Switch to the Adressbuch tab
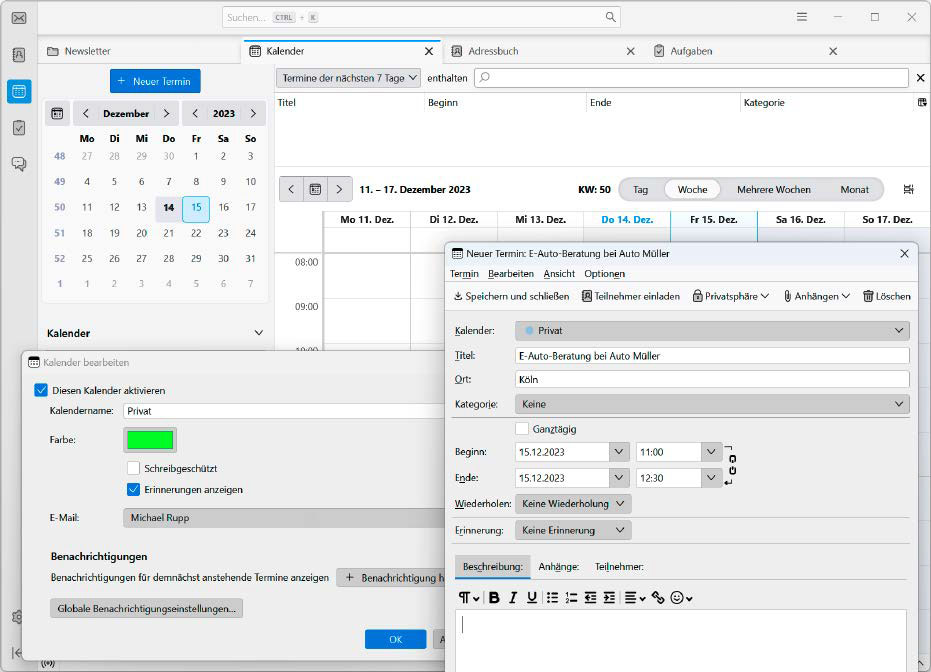This screenshot has width=931, height=672. (543, 52)
